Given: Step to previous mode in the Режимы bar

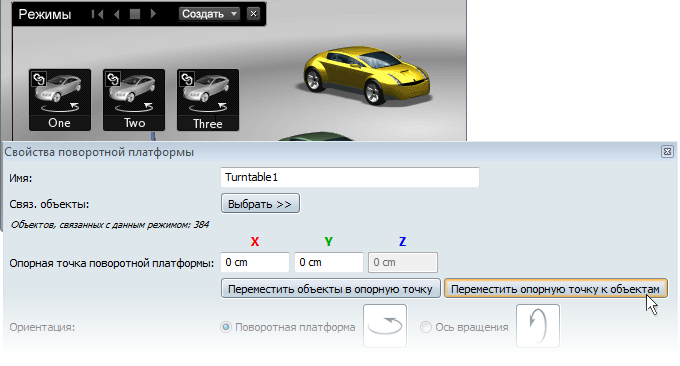Looking at the screenshot, I should tap(116, 14).
